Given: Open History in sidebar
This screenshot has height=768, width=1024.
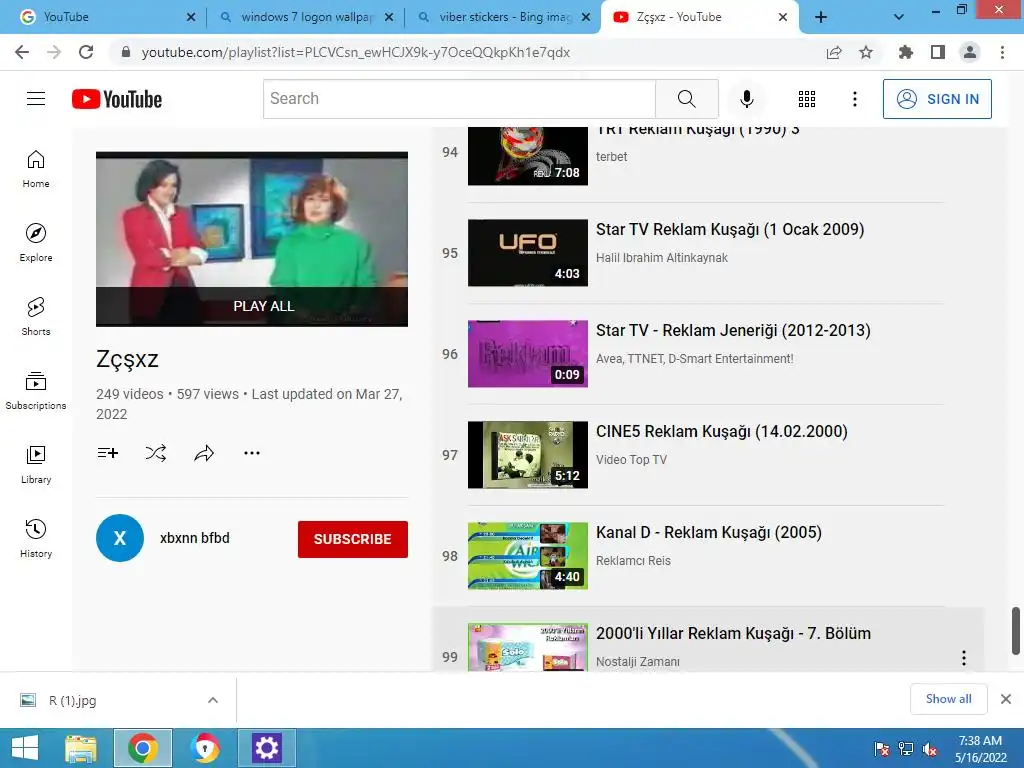Looking at the screenshot, I should point(36,538).
